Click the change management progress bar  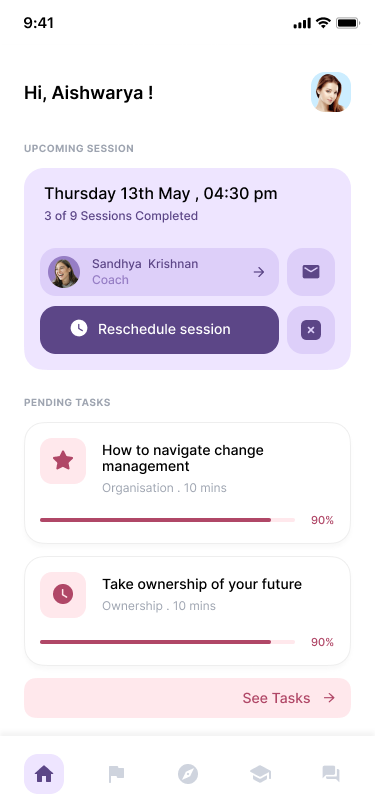[167, 520]
